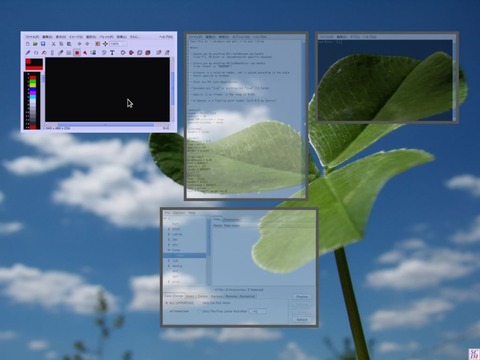
Task: Select the Outline Selection tool
Action: tap(139, 53)
